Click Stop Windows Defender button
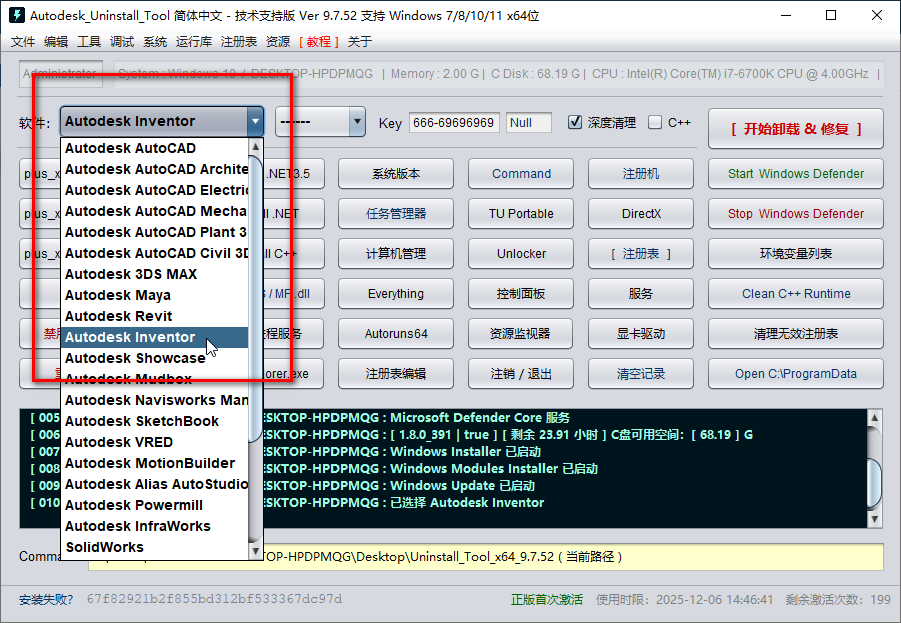 coord(796,214)
